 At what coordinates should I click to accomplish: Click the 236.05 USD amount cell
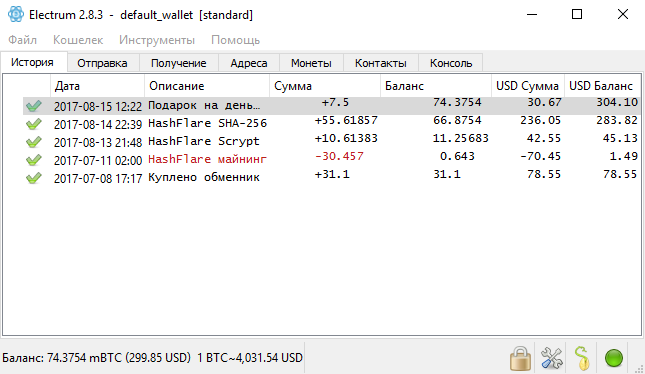(541, 120)
